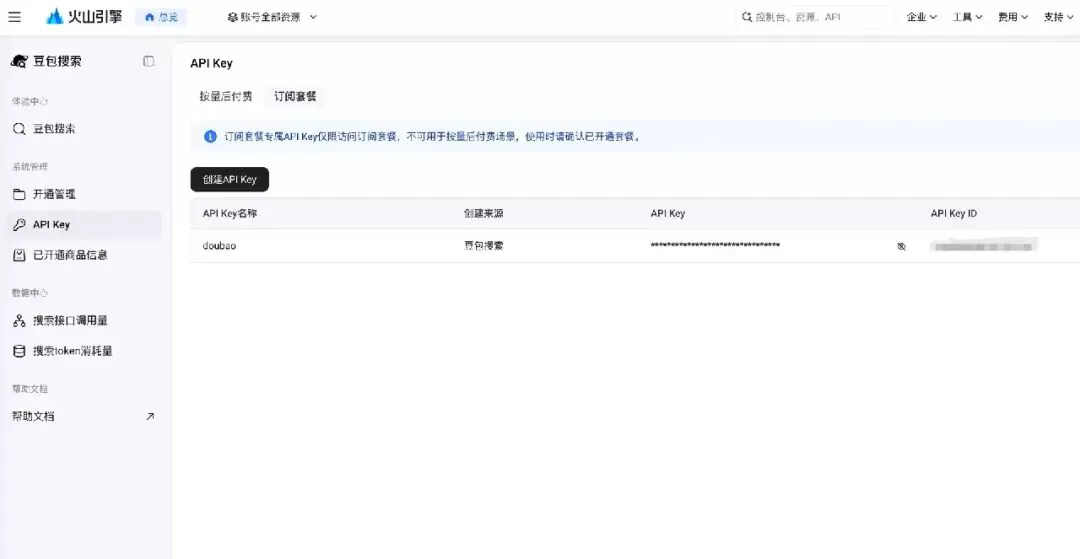Screen dimensions: 1080x559
Task: Open the 帮助文档 help link
Action: [x=85, y=416]
